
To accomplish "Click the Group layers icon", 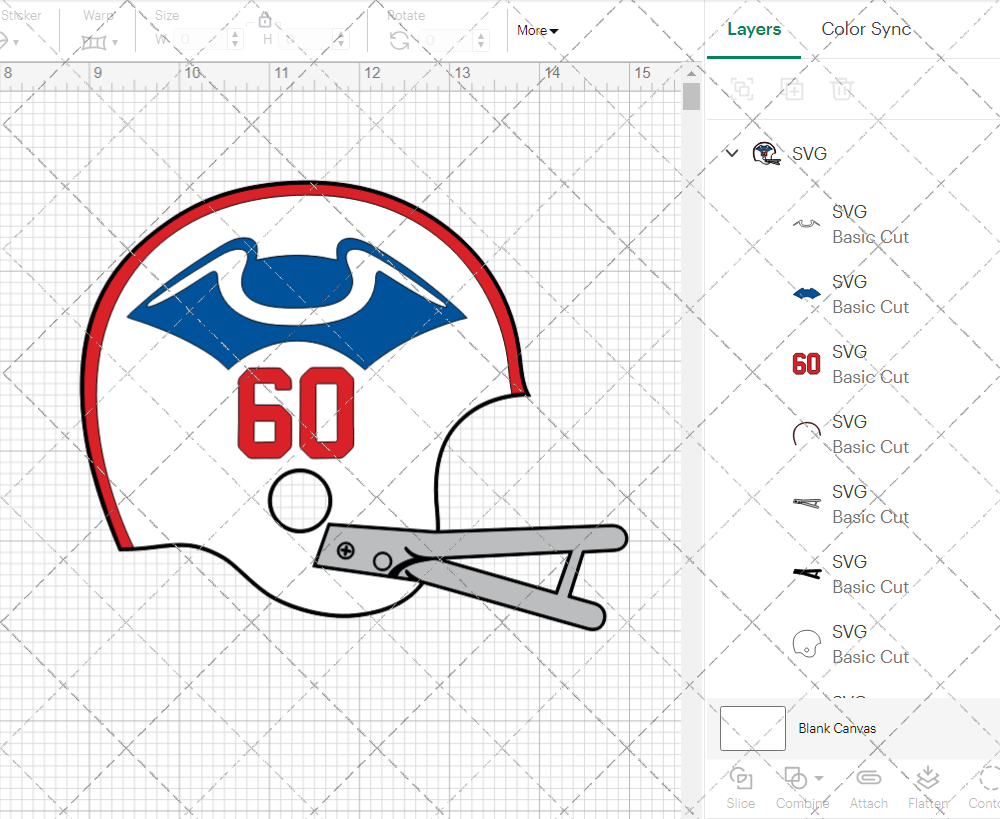I will 742,90.
